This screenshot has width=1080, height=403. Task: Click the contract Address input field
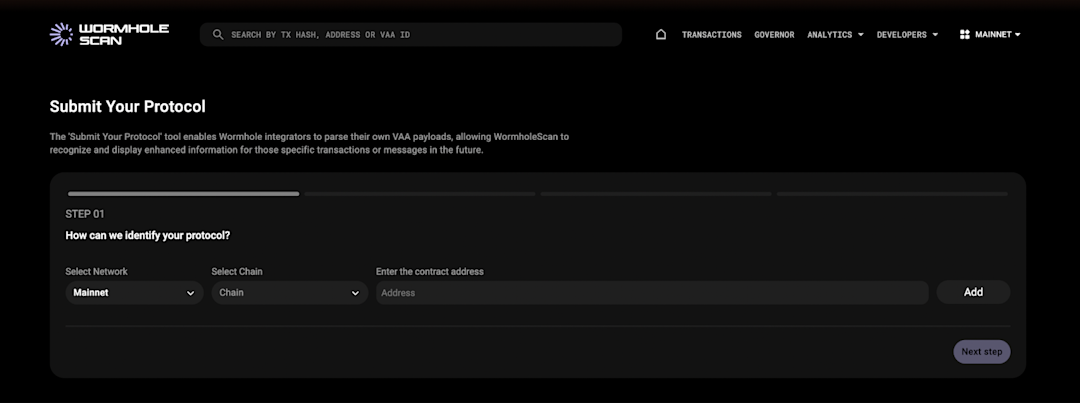[x=652, y=293]
